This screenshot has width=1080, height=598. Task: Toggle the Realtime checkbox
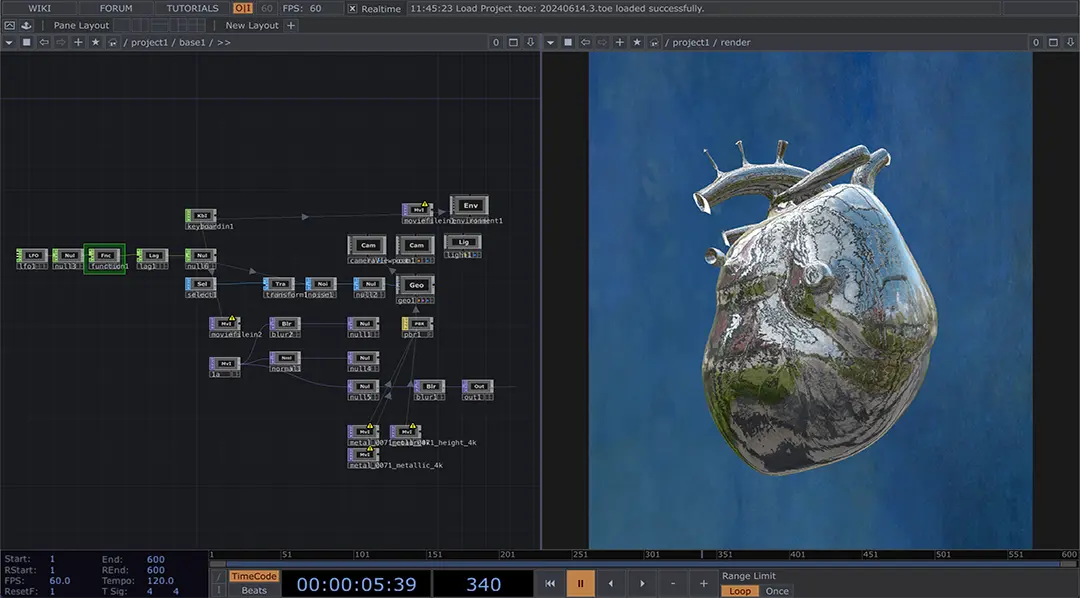[352, 8]
